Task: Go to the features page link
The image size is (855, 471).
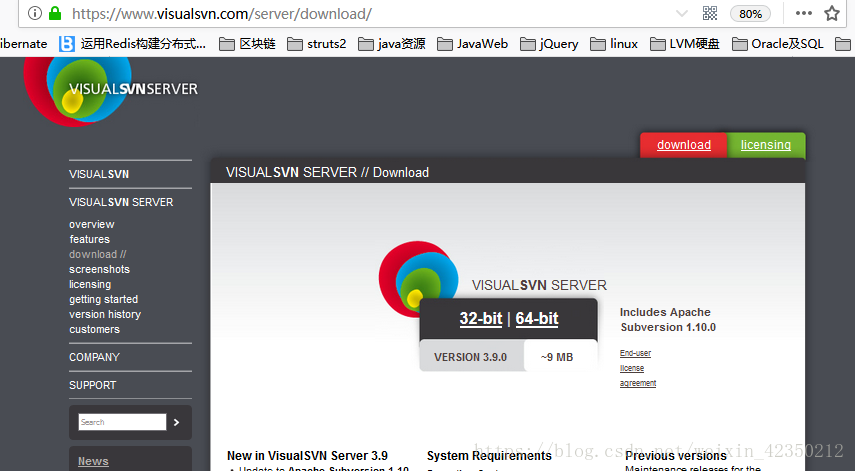Action: pos(89,239)
